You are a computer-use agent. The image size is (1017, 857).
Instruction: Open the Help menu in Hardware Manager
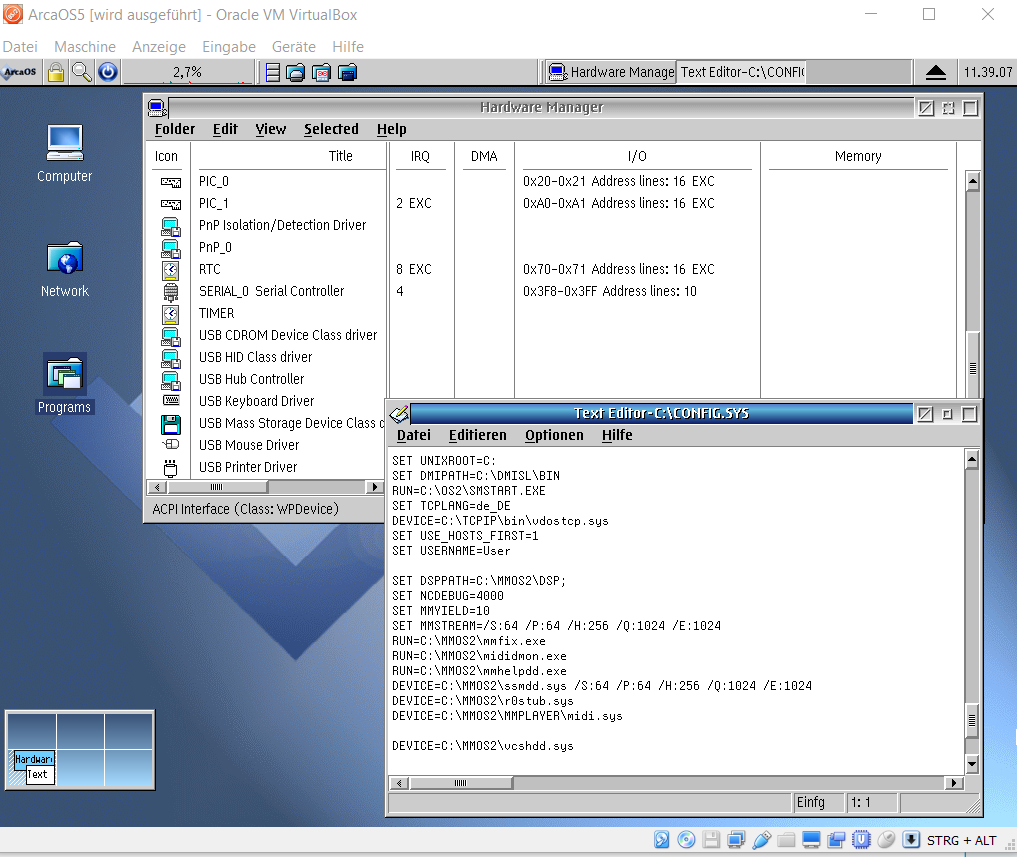click(x=392, y=129)
